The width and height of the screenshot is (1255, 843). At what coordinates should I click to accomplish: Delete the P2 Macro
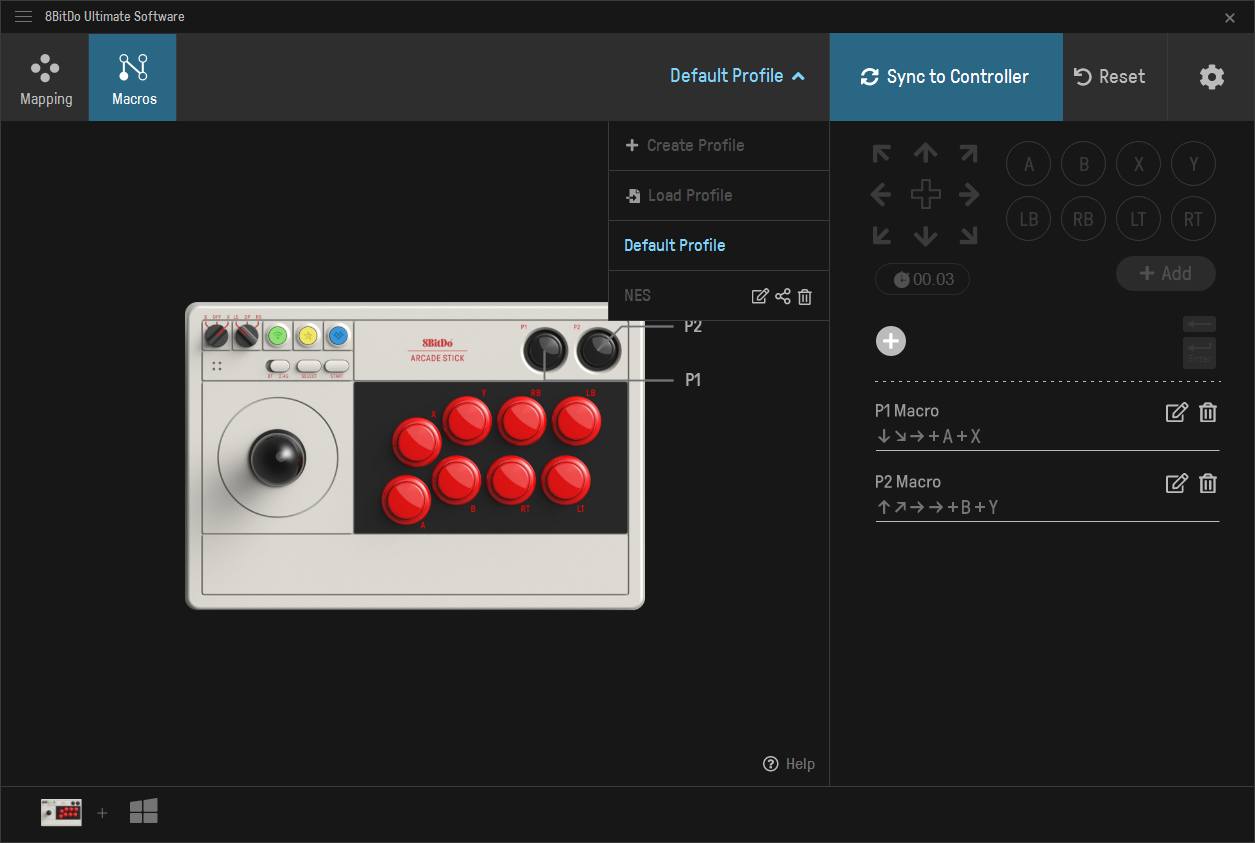(x=1208, y=483)
